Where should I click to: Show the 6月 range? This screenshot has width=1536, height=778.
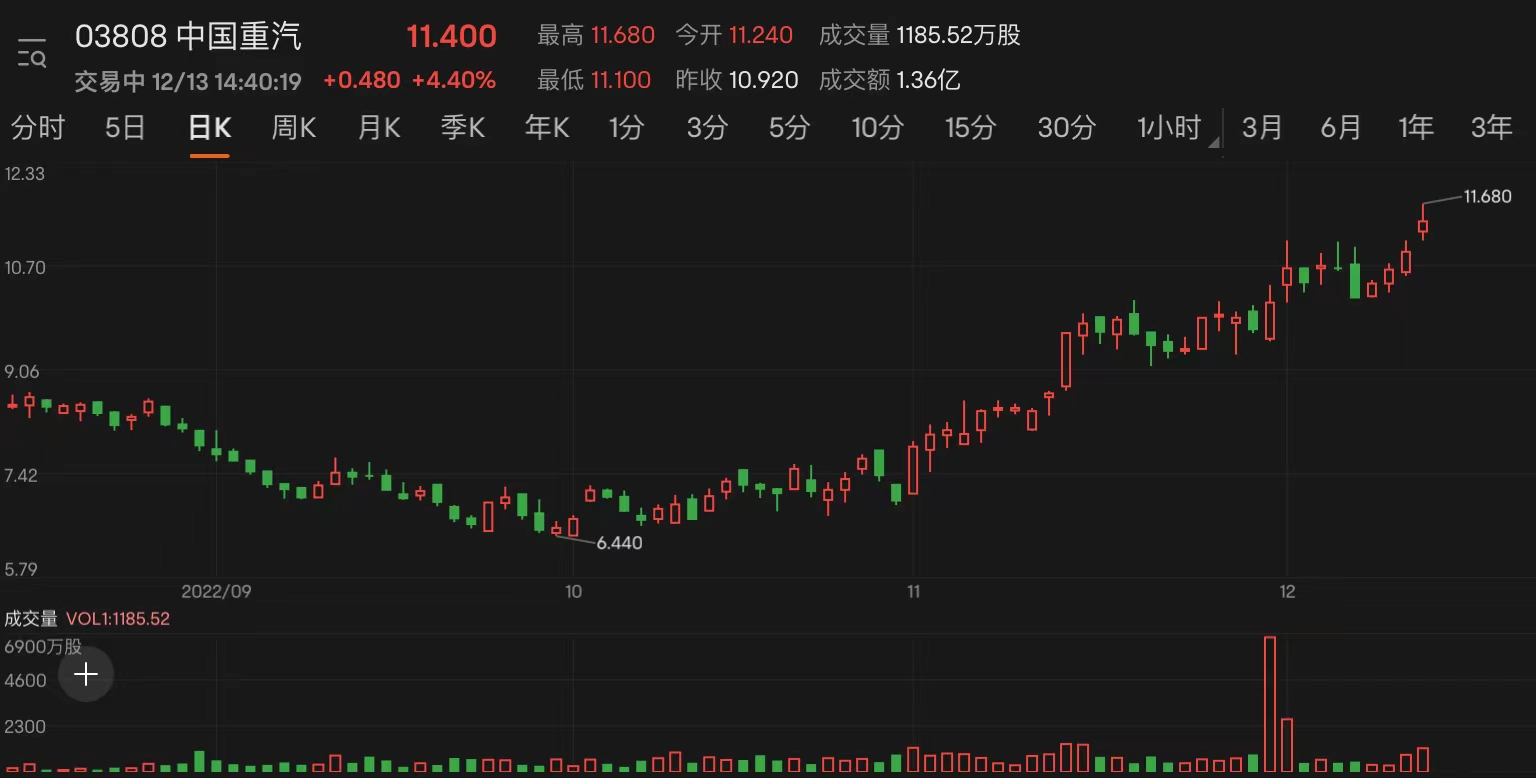click(1341, 128)
